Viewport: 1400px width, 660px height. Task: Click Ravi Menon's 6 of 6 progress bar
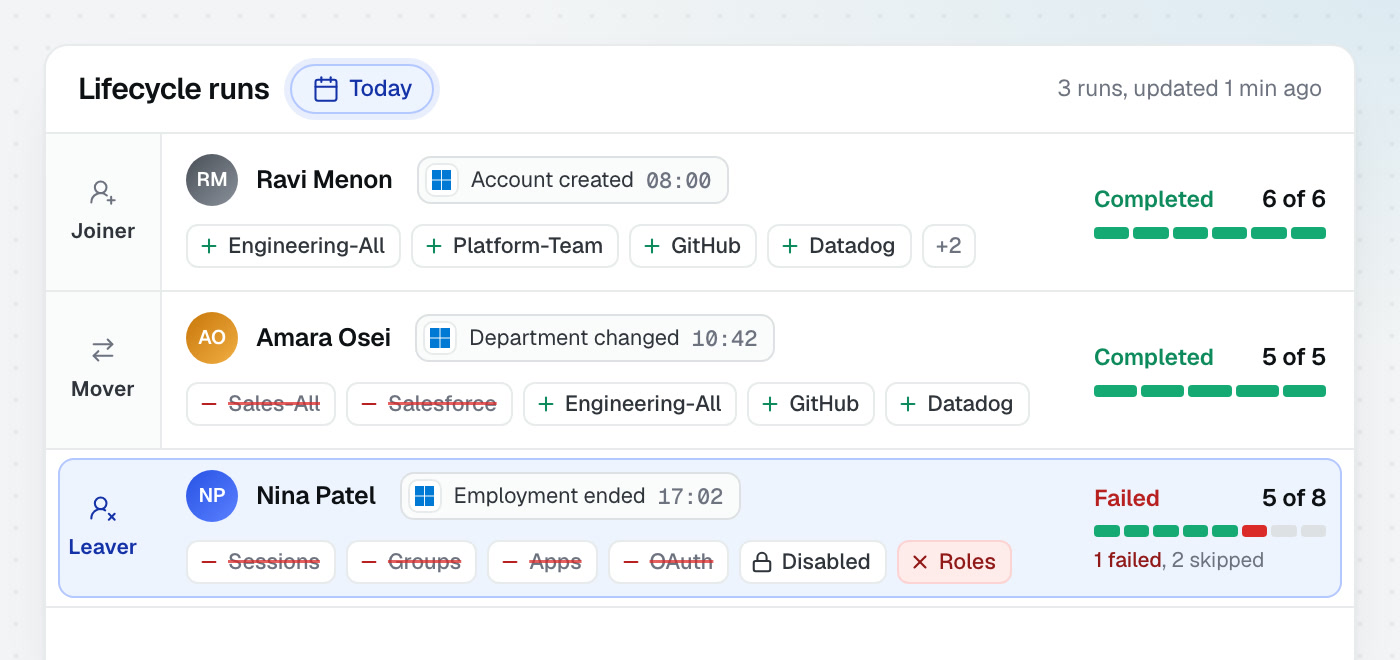click(1210, 233)
